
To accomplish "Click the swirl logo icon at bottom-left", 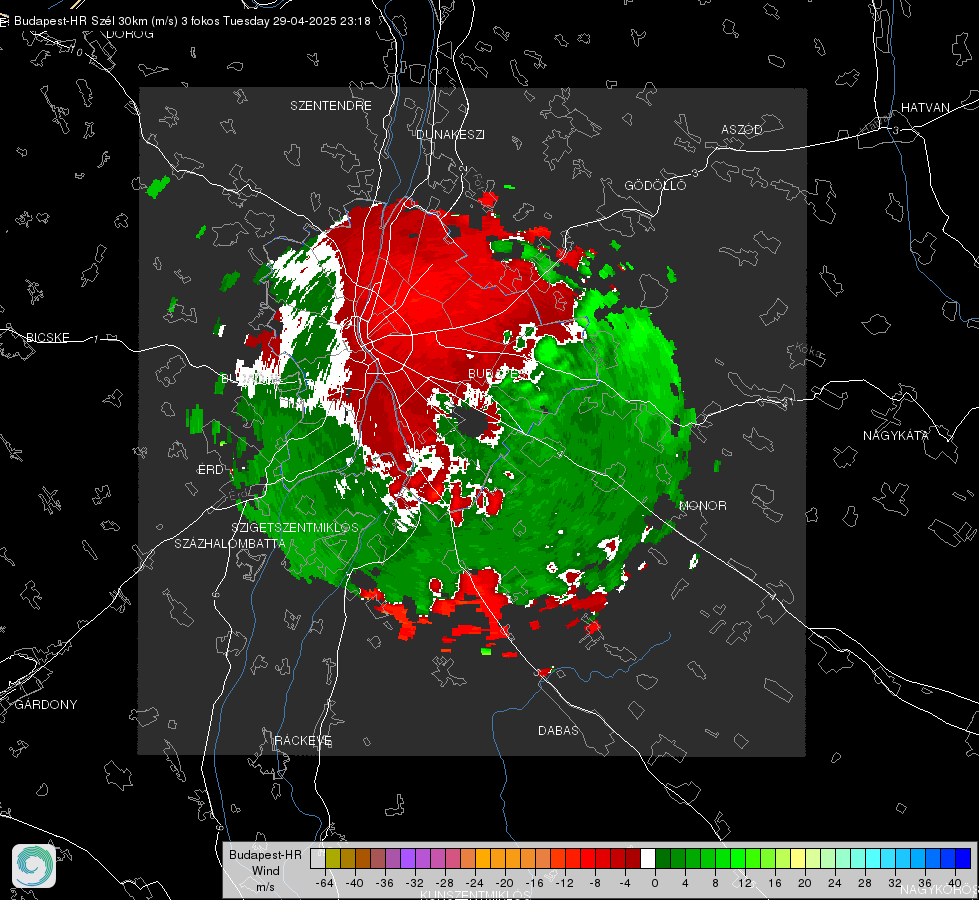I will (x=34, y=866).
